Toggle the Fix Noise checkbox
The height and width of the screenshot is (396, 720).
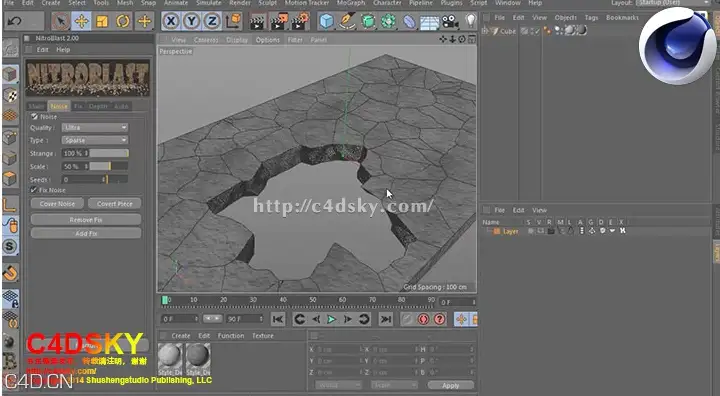(x=34, y=190)
